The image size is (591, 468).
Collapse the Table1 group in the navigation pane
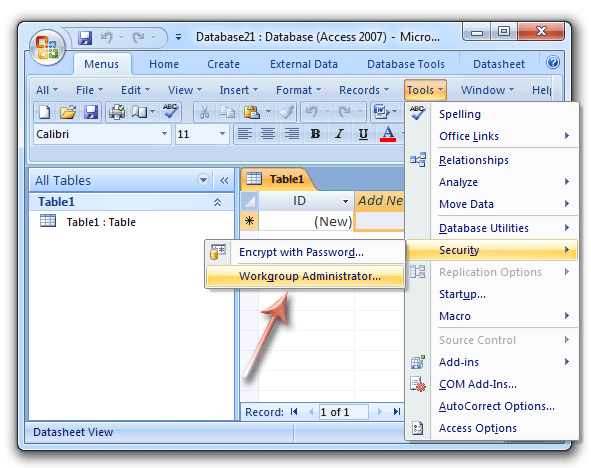tap(217, 202)
